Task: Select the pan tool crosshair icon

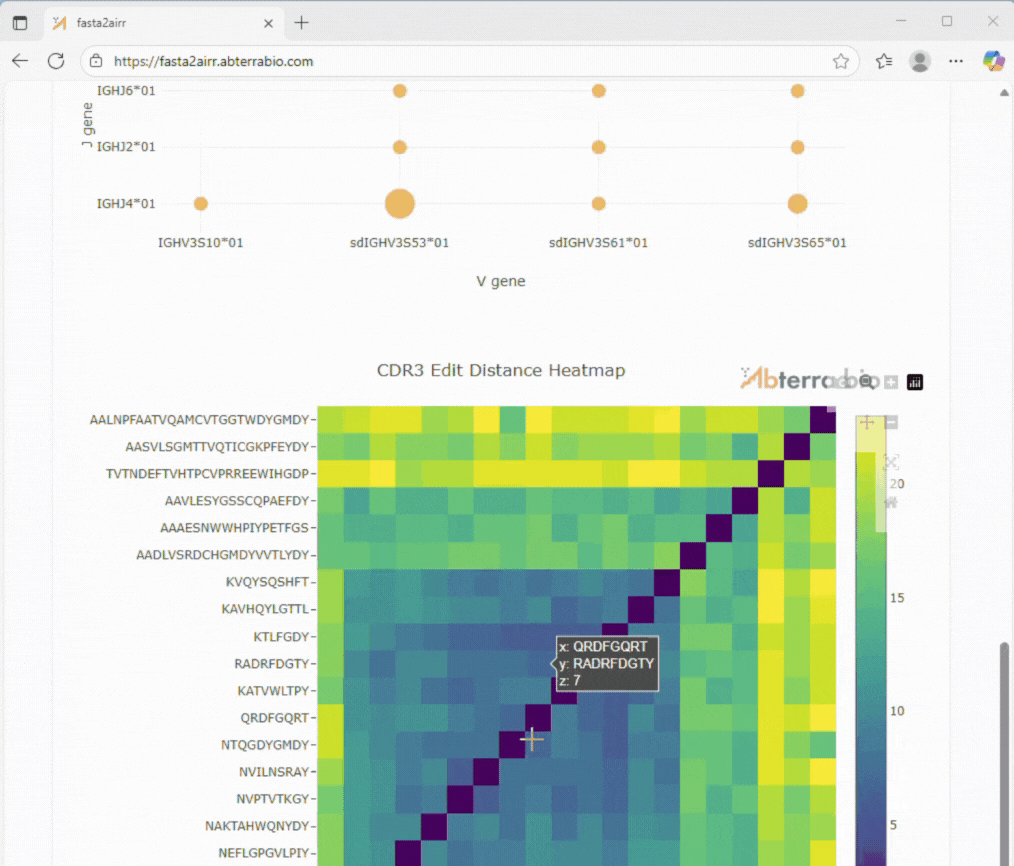Action: pyautogui.click(x=866, y=422)
